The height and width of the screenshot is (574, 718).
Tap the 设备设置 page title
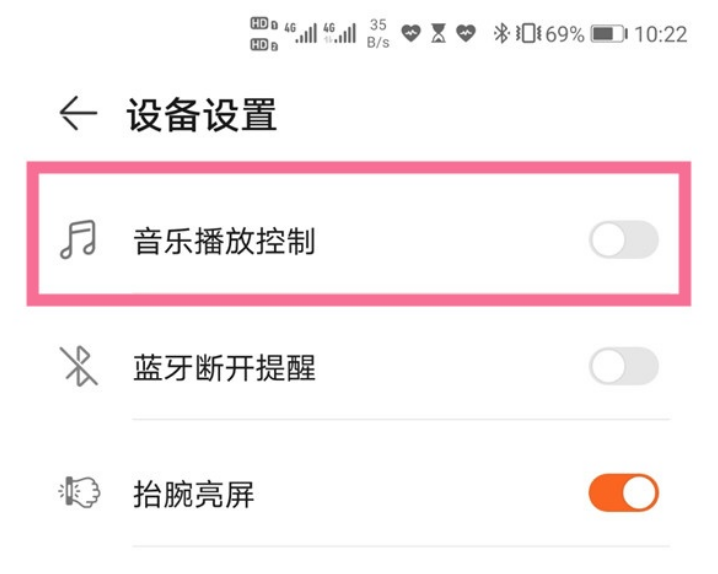pos(201,115)
